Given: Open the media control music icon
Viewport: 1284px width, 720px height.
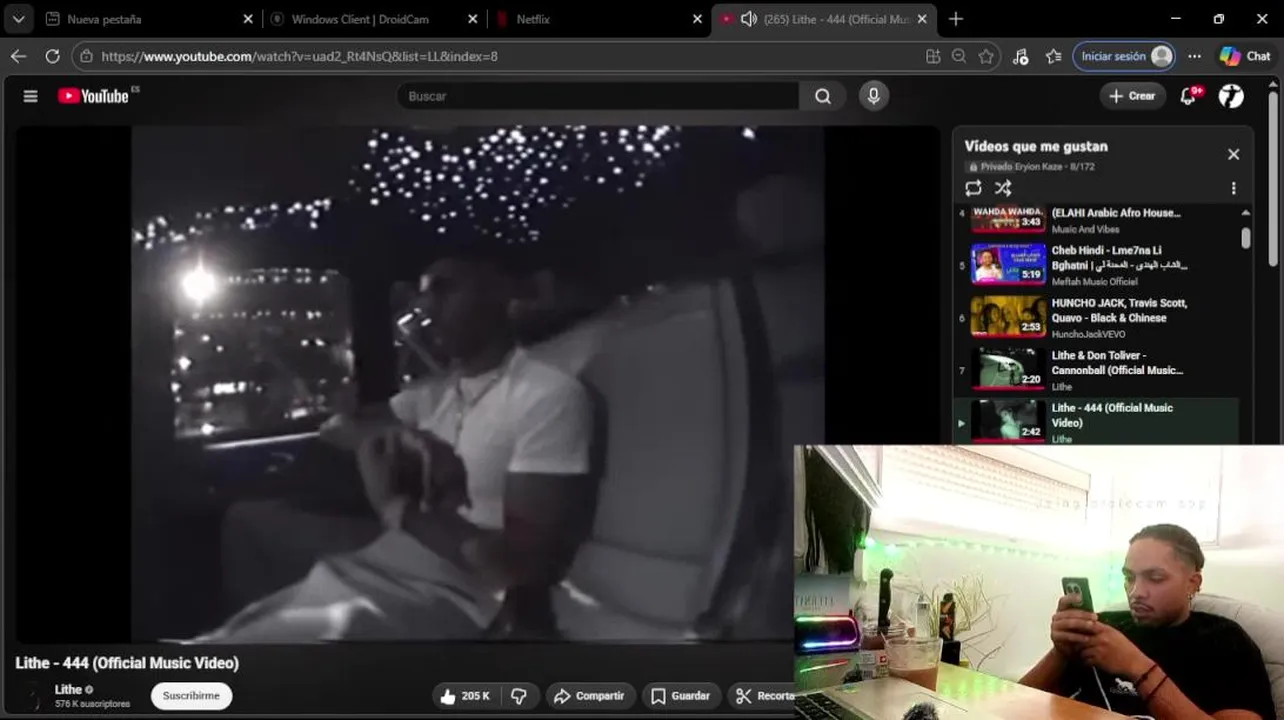Looking at the screenshot, I should (1020, 56).
